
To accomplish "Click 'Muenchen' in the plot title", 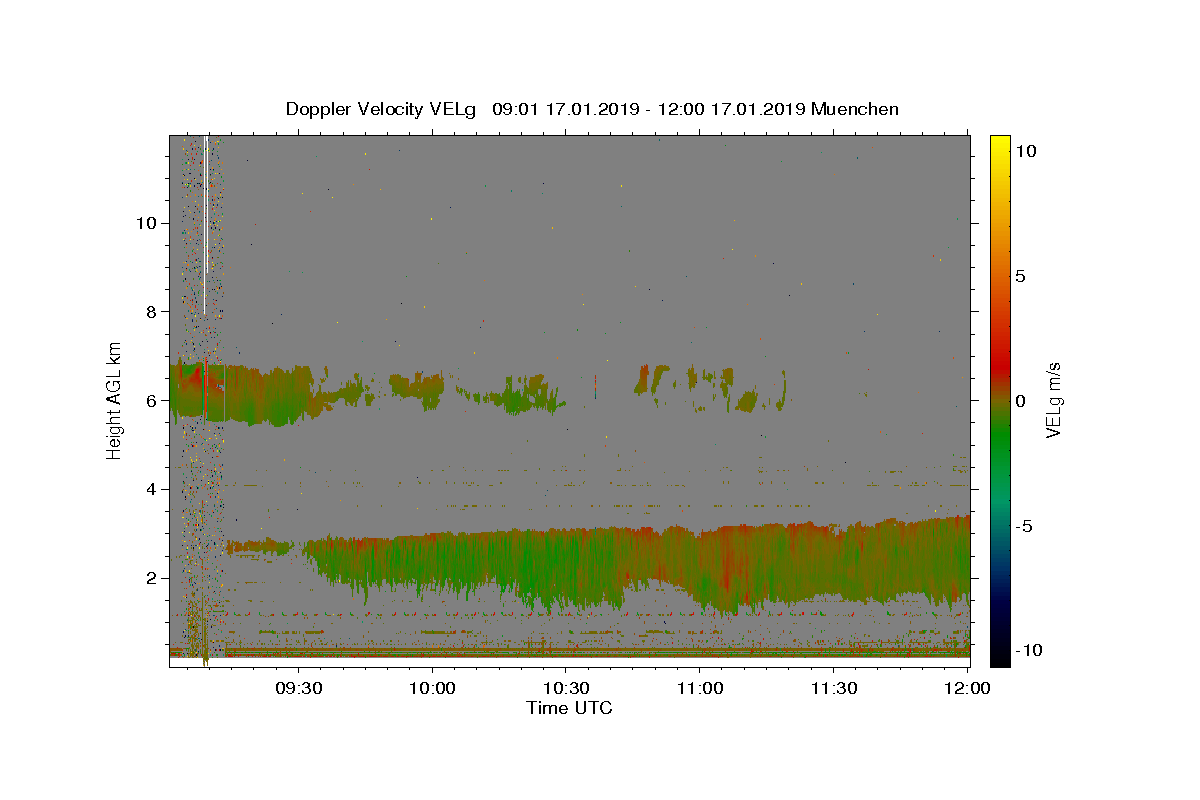I will click(855, 109).
